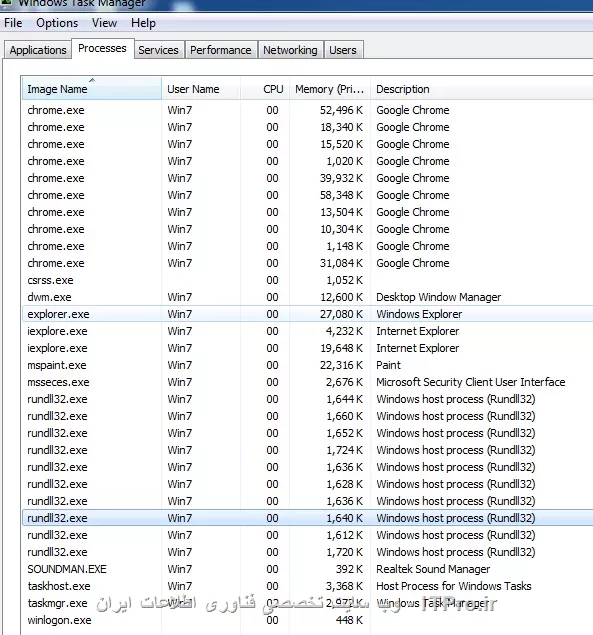The width and height of the screenshot is (593, 635).
Task: Open the View menu
Action: click(x=104, y=23)
